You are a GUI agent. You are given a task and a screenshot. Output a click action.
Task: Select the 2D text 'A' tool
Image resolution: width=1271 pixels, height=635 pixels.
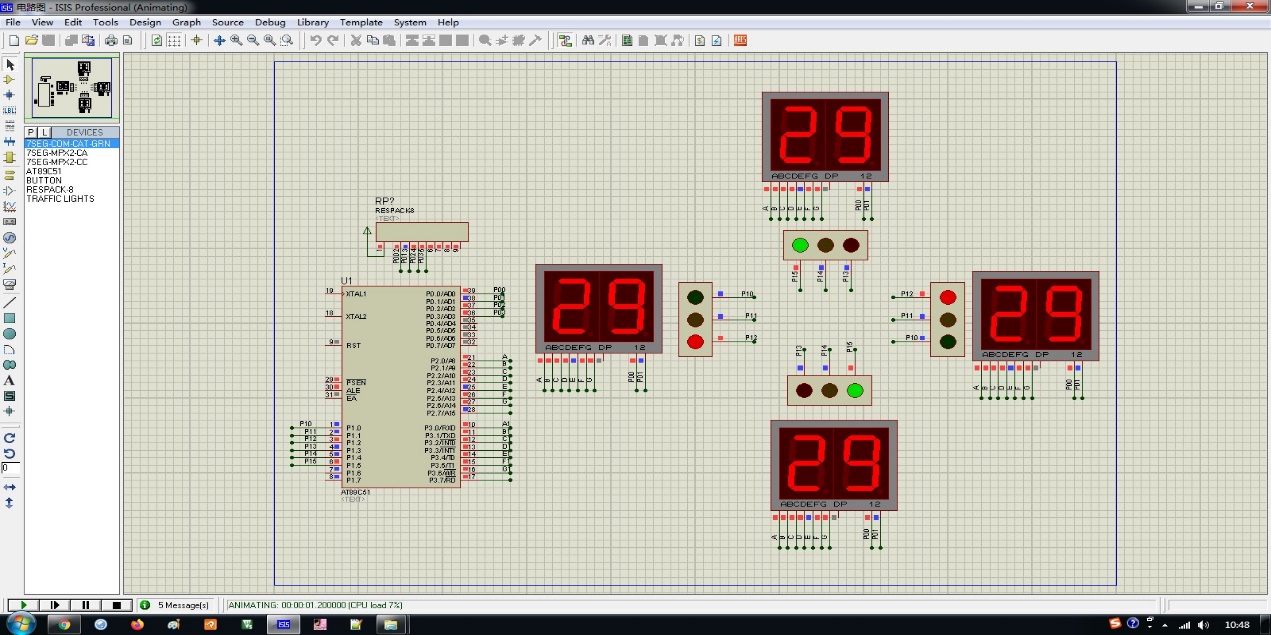point(10,380)
